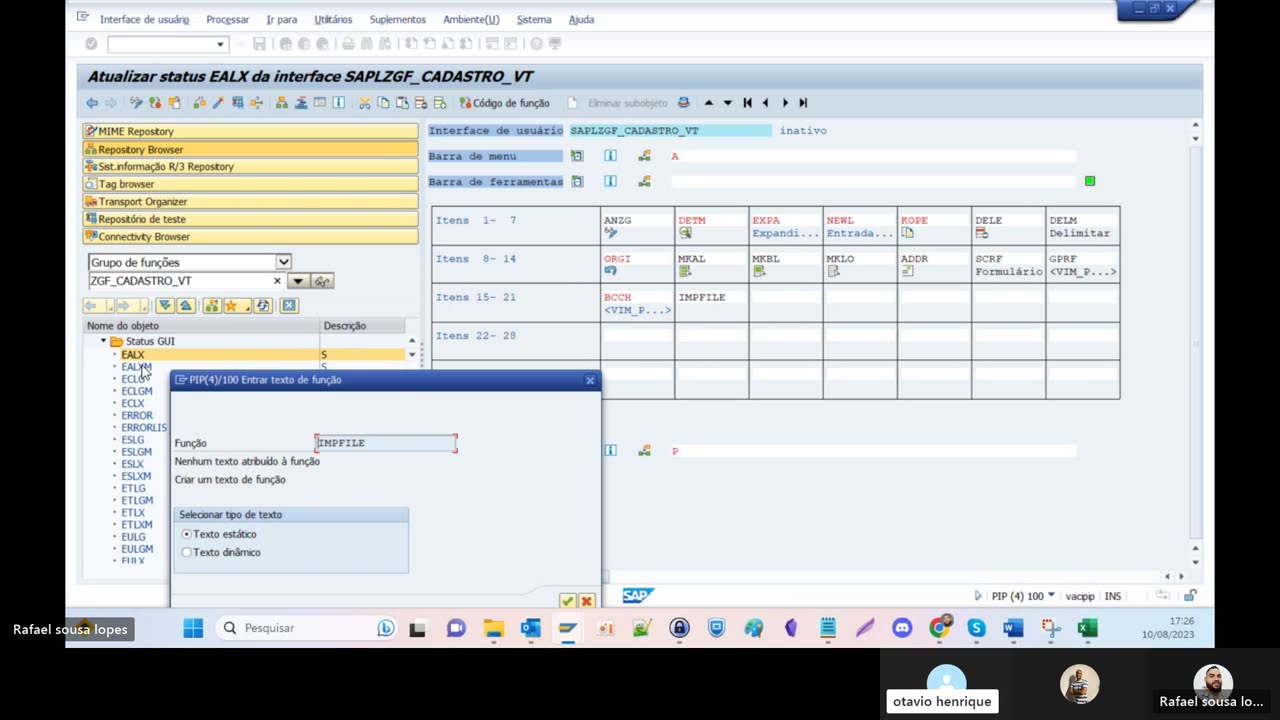Click the where-used hierarchy icon in toolbar
This screenshot has height=720, width=1280.
coord(282,103)
